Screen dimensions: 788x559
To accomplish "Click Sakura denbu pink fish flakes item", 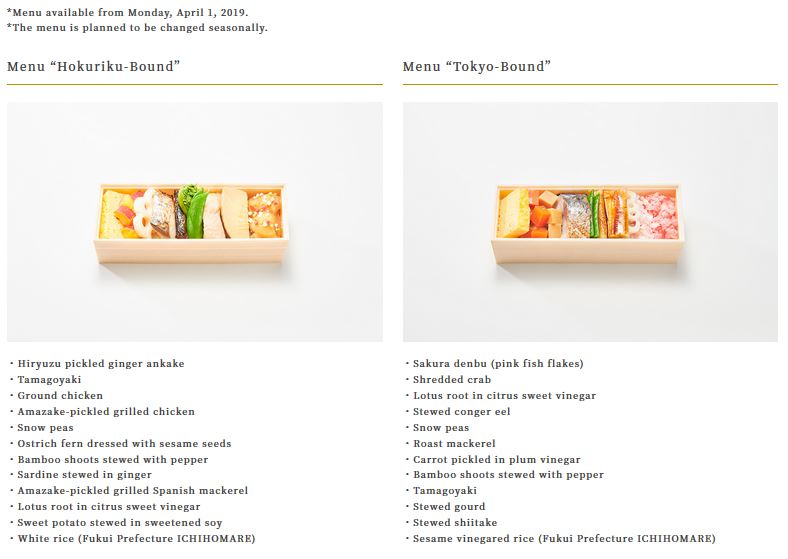I will click(497, 364).
